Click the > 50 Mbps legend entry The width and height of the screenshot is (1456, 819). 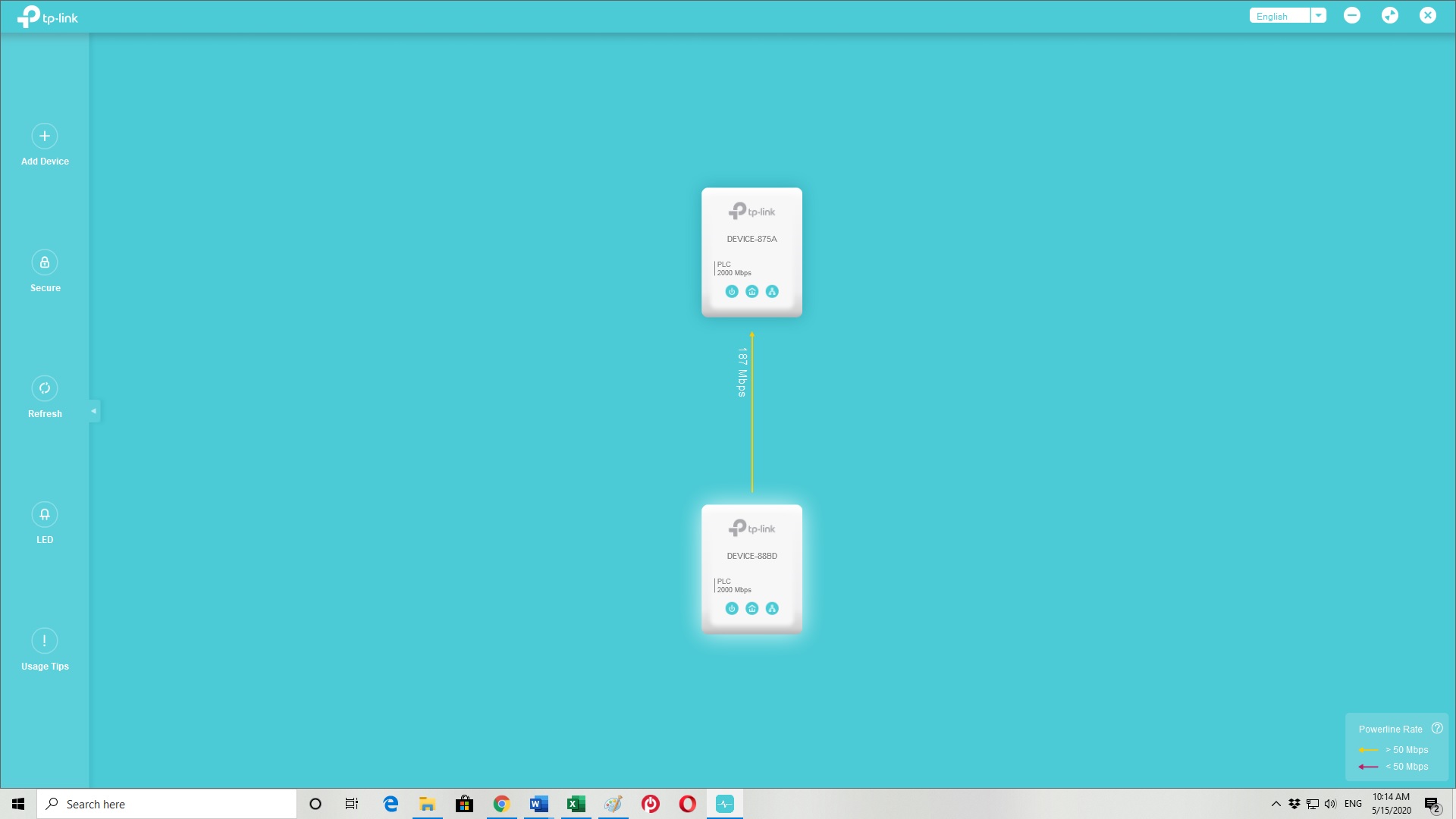[1394, 750]
